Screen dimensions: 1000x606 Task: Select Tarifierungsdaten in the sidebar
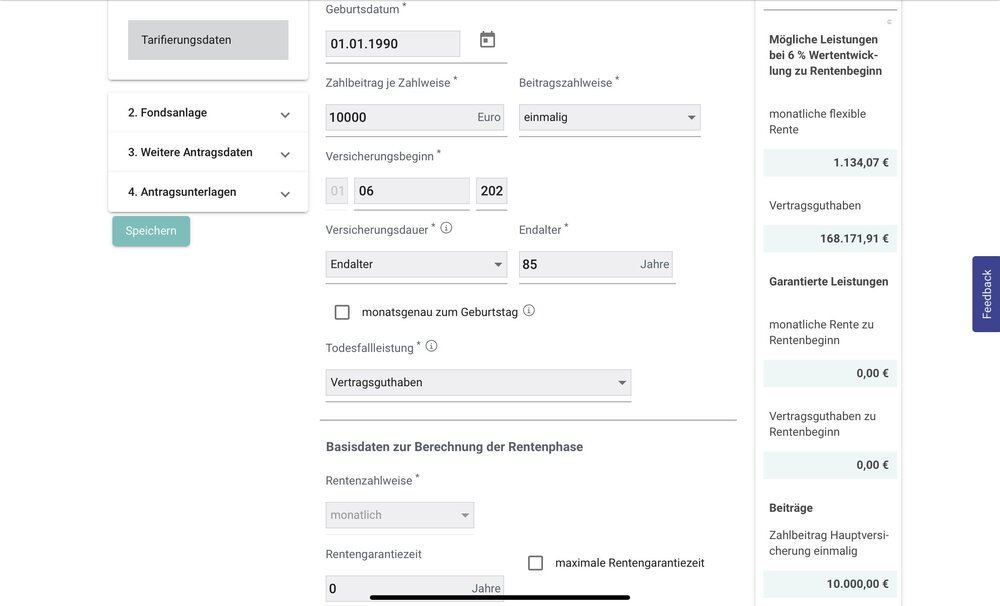(208, 40)
